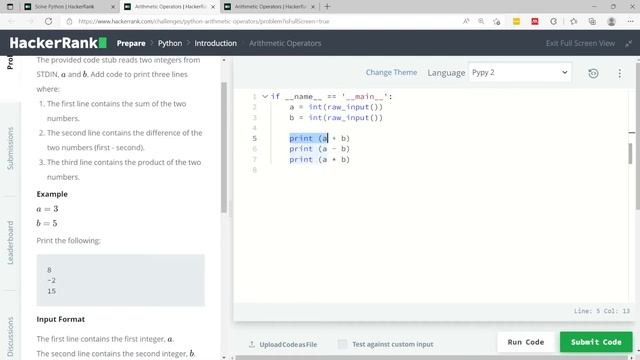Click the browser address bar URL
The image size is (640, 360).
coord(204,21)
